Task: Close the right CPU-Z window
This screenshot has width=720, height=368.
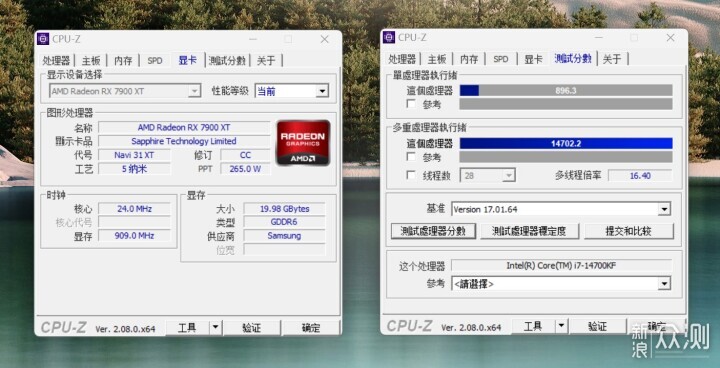Action: 670,38
